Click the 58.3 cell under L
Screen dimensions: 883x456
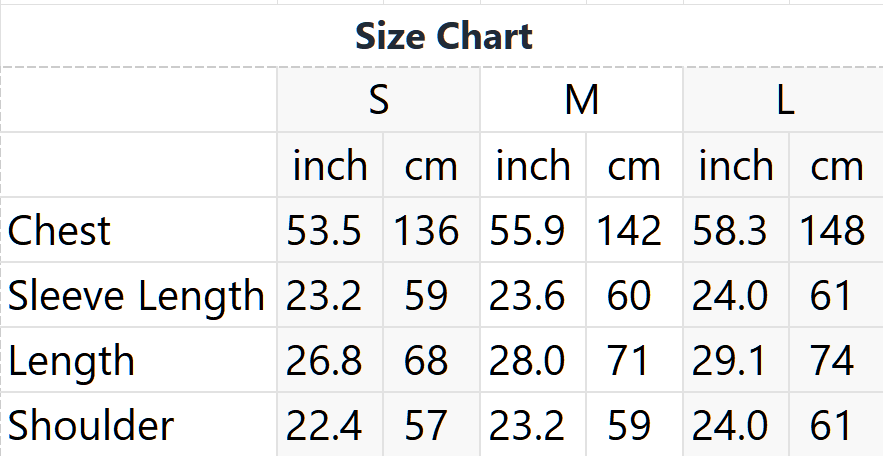[x=736, y=230]
